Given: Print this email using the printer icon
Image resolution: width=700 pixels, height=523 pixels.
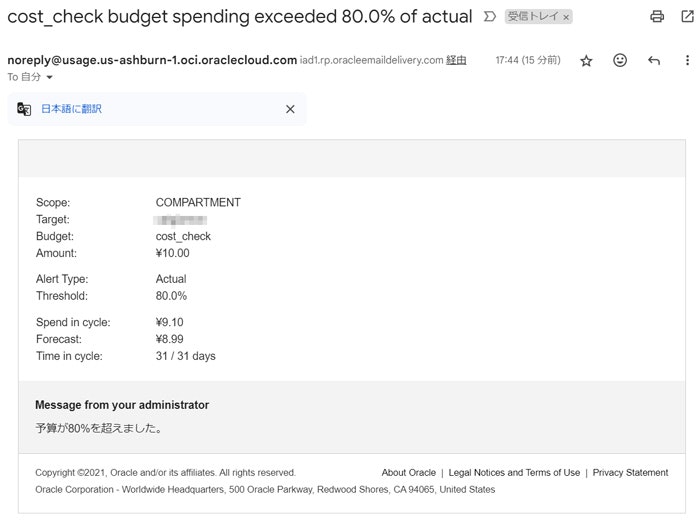Looking at the screenshot, I should pyautogui.click(x=657, y=16).
